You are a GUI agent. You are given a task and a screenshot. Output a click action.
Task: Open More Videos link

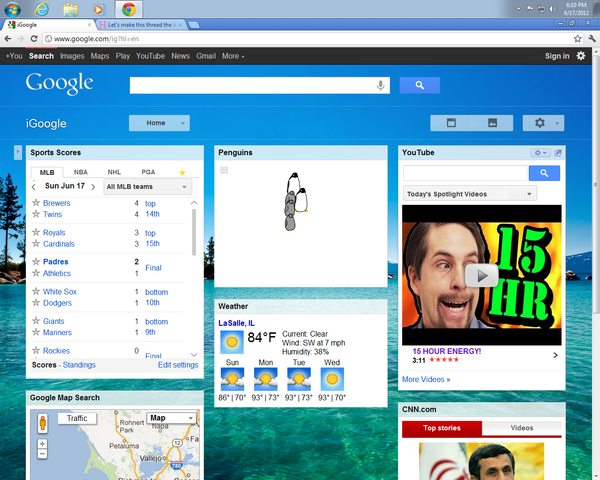pos(426,379)
